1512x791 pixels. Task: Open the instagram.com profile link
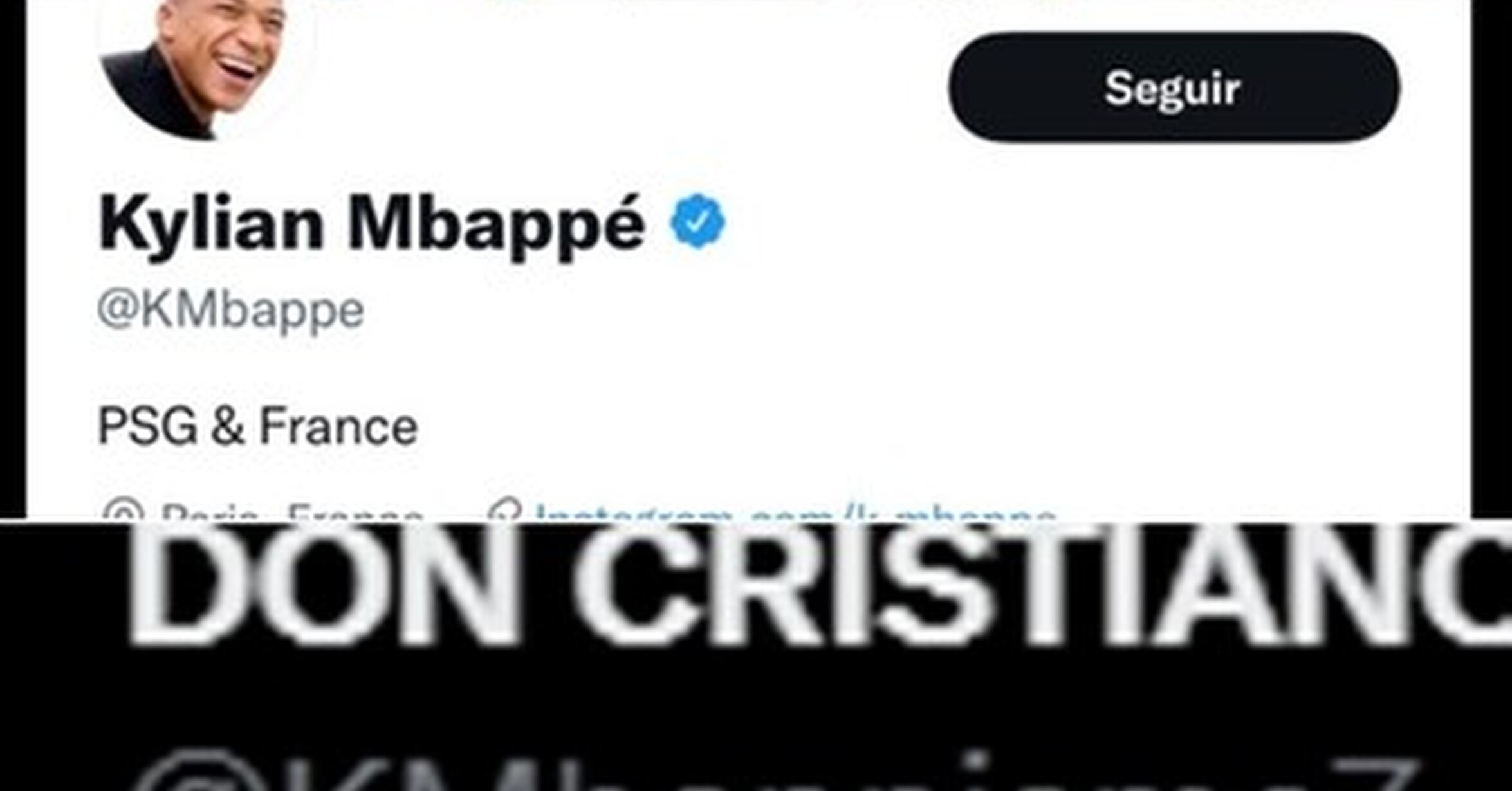point(795,513)
